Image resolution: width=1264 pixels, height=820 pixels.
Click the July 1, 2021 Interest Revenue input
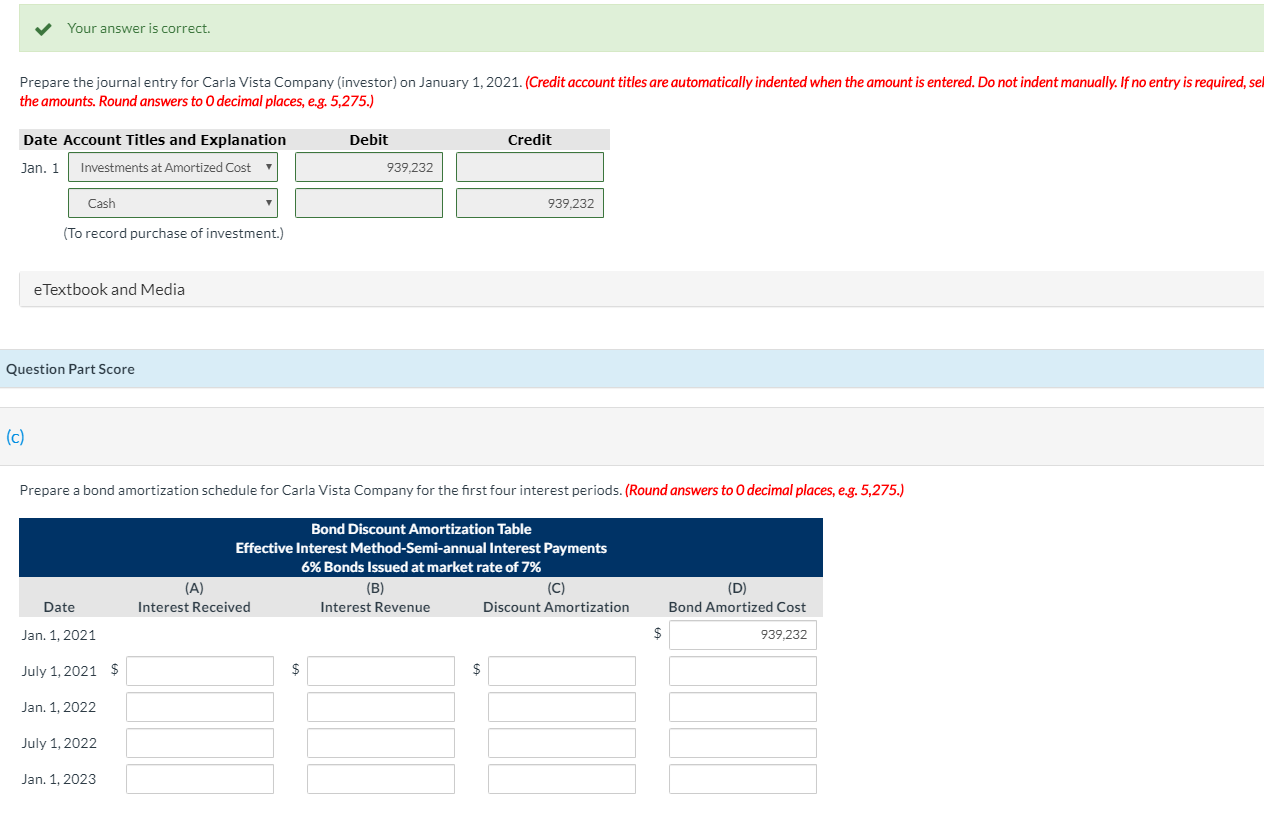pyautogui.click(x=380, y=670)
